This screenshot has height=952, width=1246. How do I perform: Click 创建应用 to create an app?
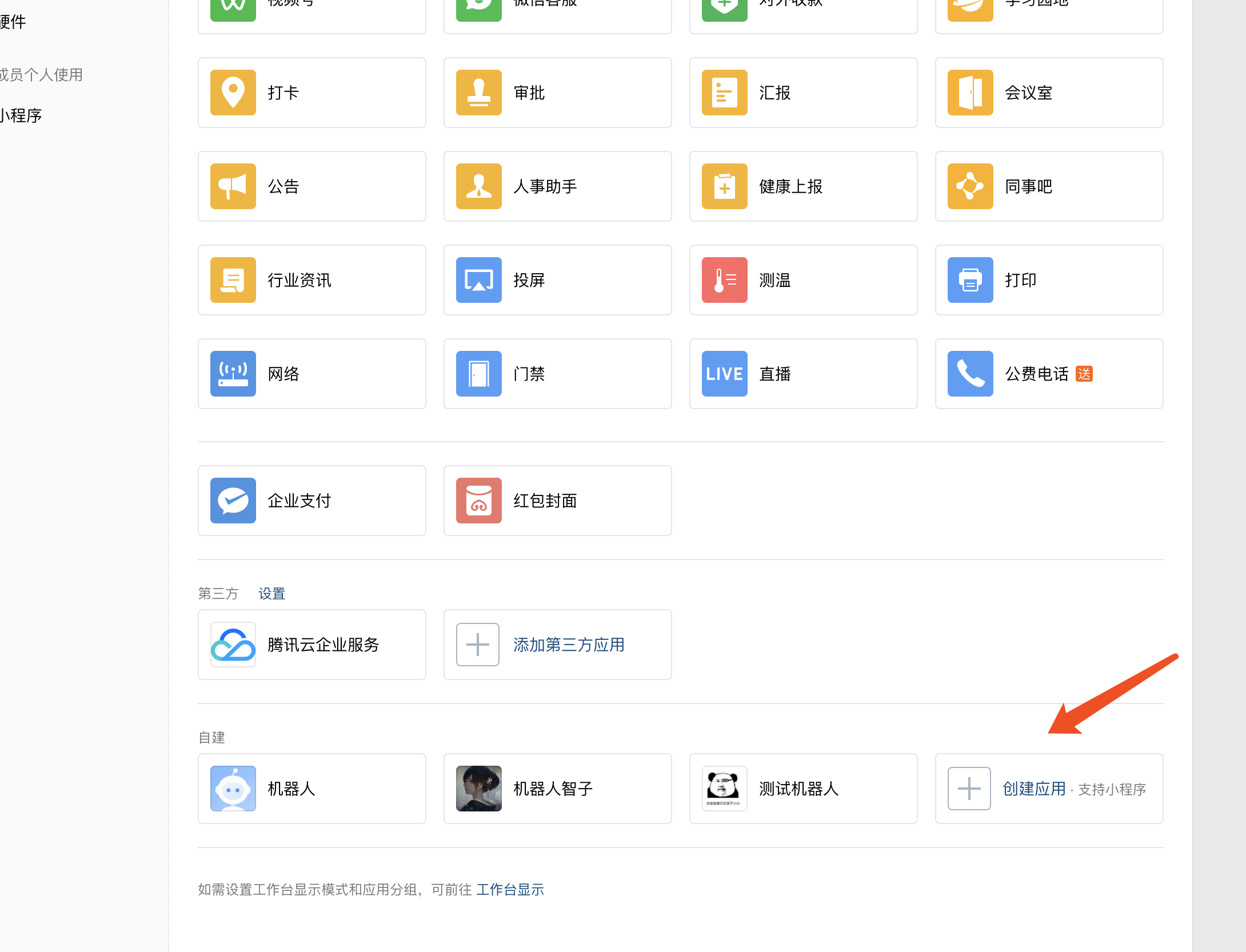[x=1033, y=789]
